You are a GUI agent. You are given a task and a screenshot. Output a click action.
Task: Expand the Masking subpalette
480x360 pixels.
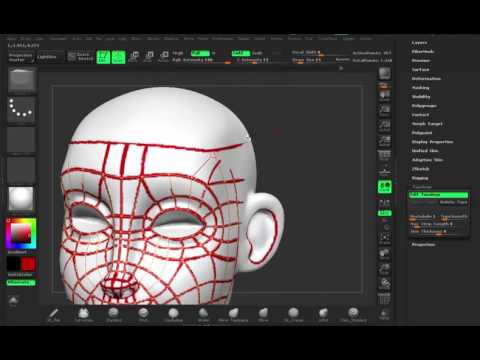coord(421,88)
